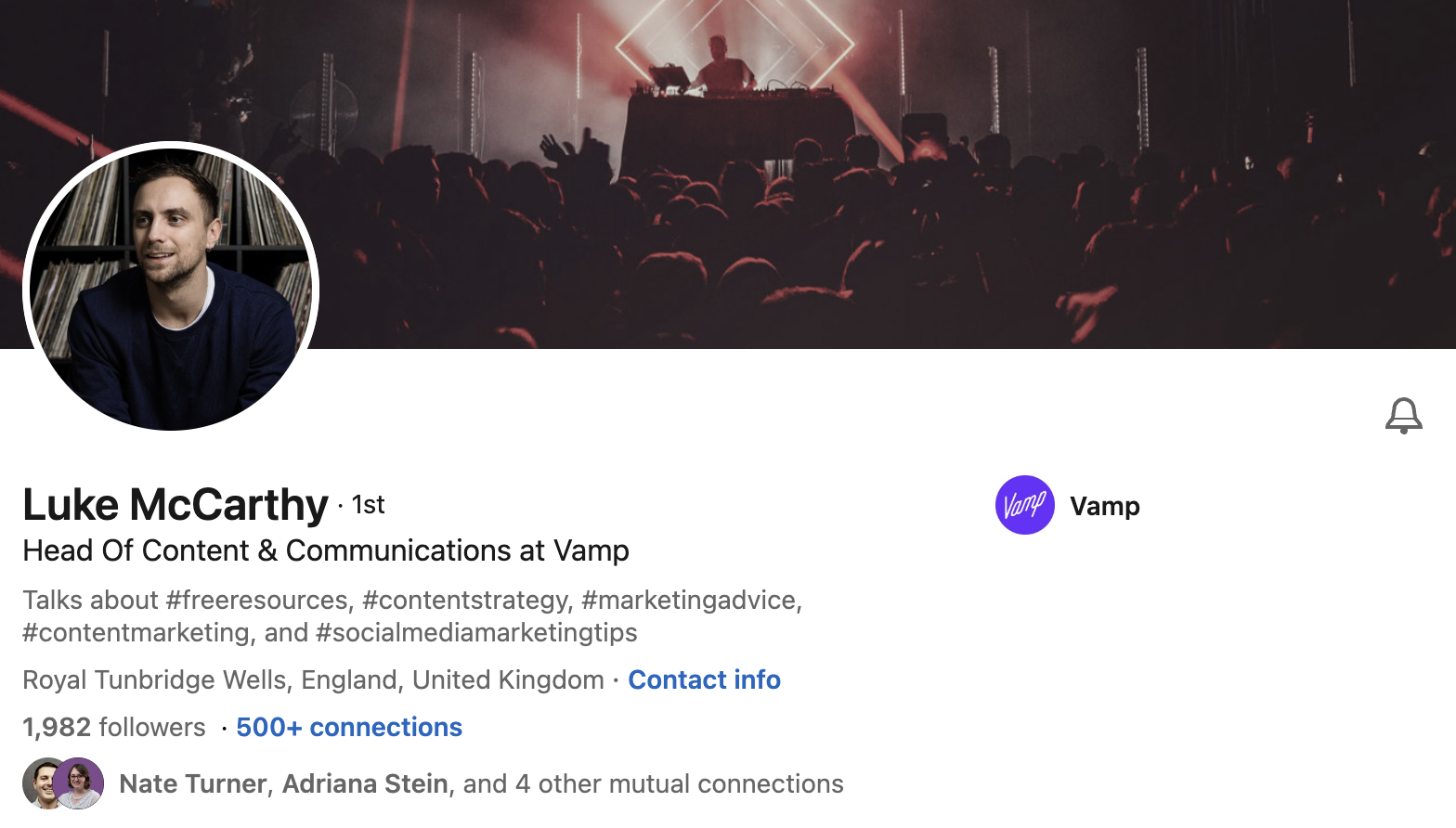Click Nate Turner's name
The height and width of the screenshot is (828, 1456).
tap(193, 783)
